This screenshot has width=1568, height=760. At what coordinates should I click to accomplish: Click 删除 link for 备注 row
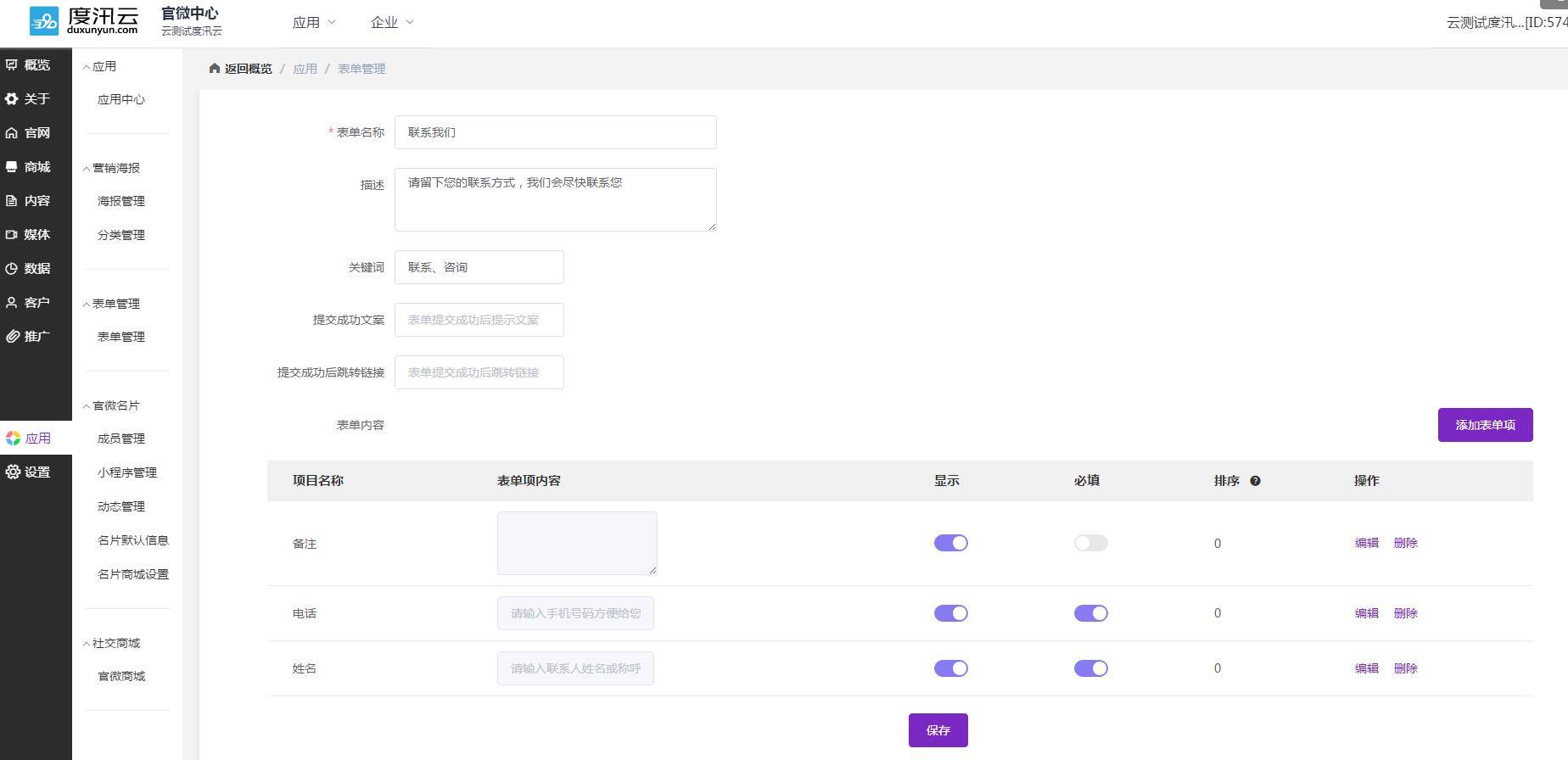(x=1406, y=543)
